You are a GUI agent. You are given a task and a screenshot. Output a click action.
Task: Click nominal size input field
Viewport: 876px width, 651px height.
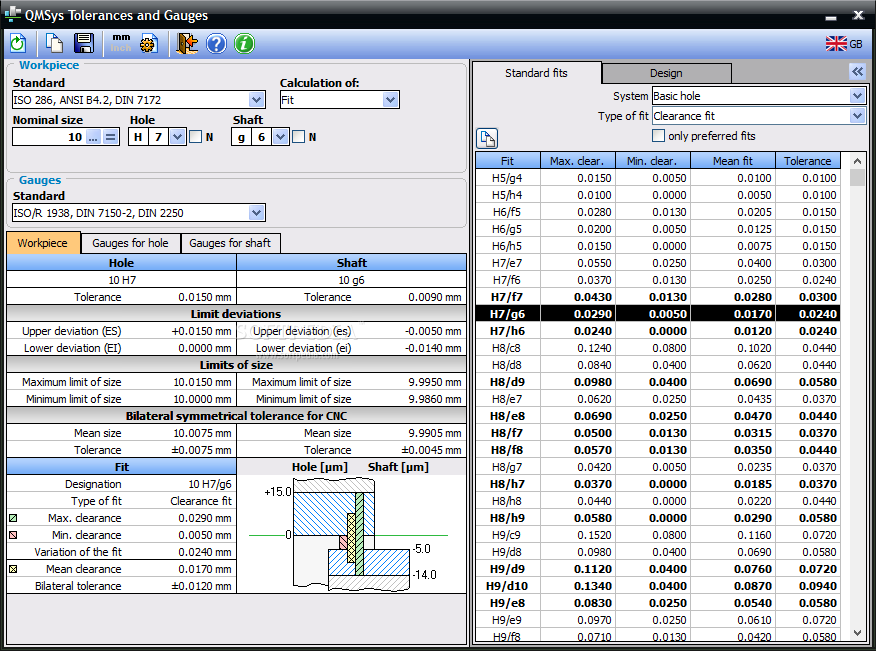click(x=49, y=137)
